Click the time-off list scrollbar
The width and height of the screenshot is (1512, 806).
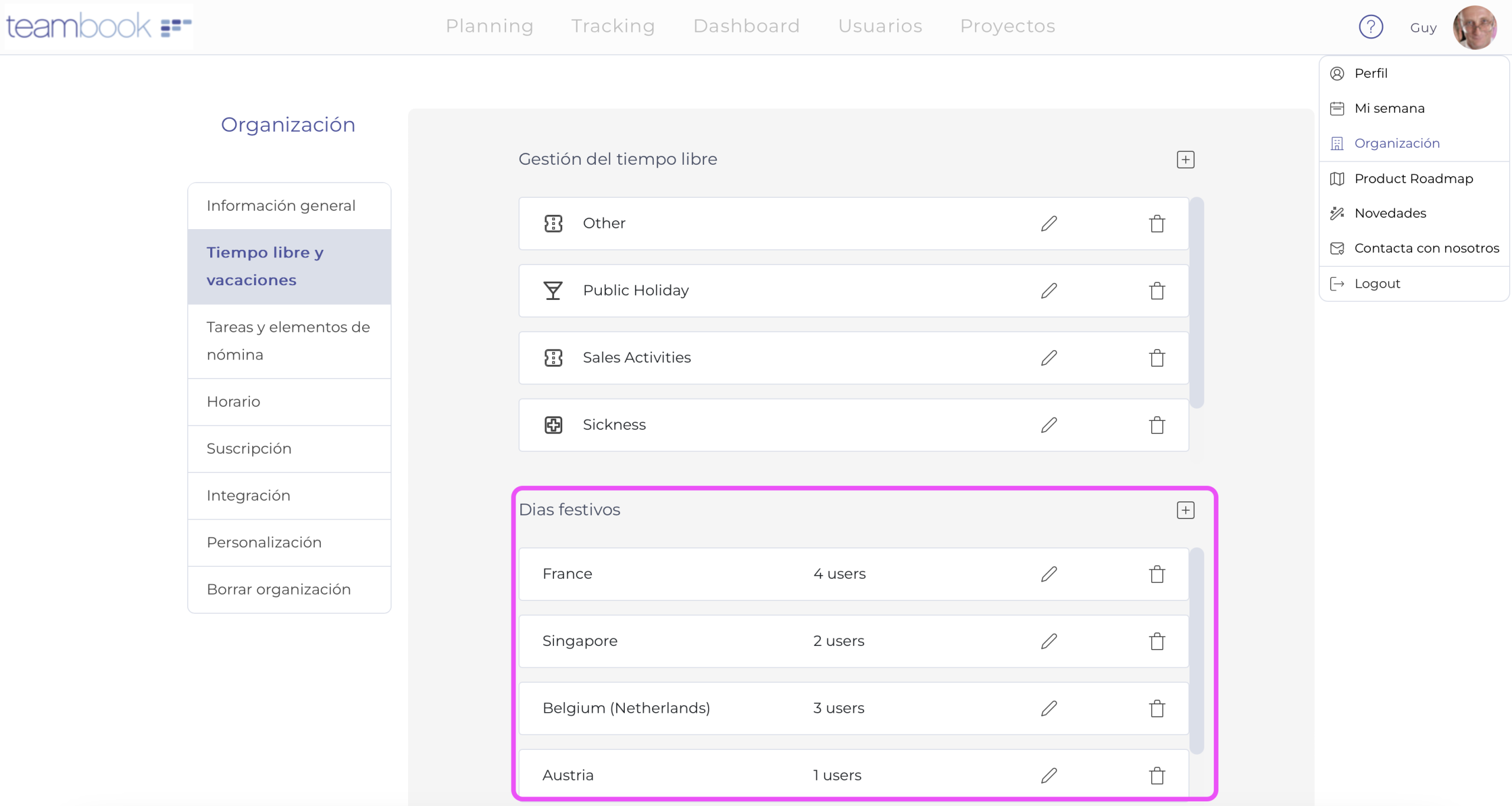(1196, 302)
